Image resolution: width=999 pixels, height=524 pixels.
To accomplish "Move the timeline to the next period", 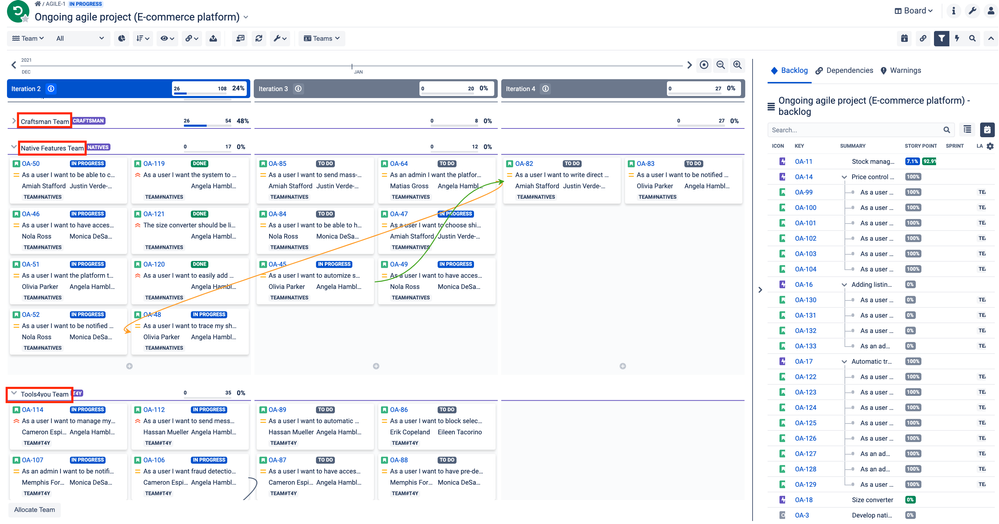I will click(689, 64).
